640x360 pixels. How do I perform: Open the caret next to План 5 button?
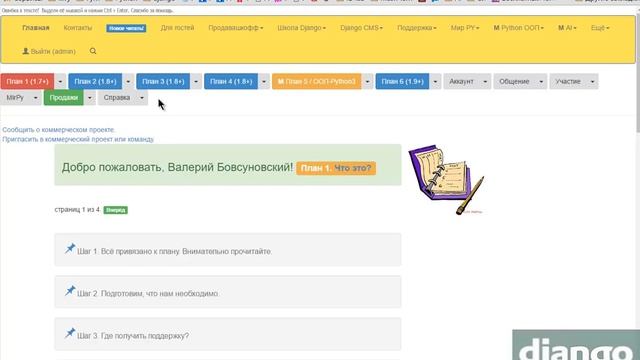point(367,81)
